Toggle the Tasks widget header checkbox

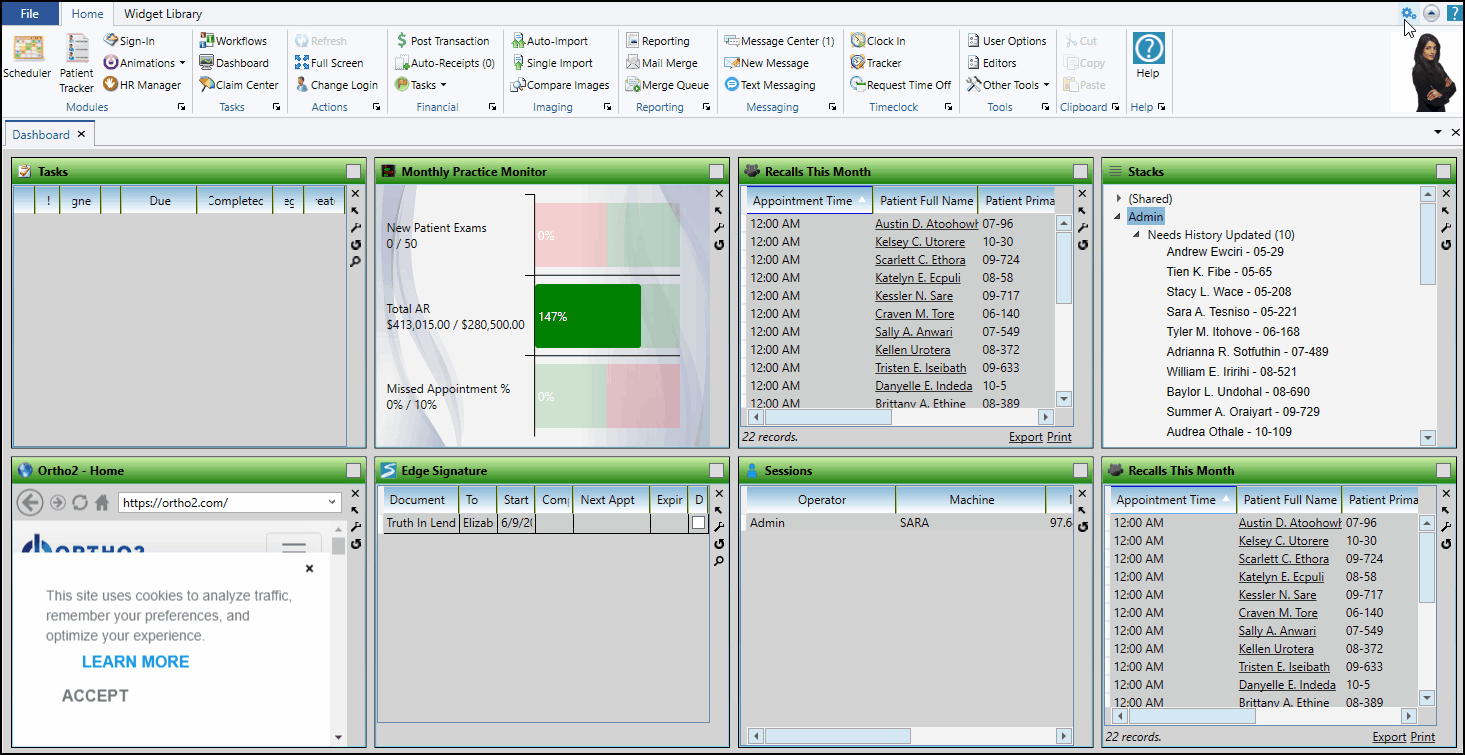point(353,172)
